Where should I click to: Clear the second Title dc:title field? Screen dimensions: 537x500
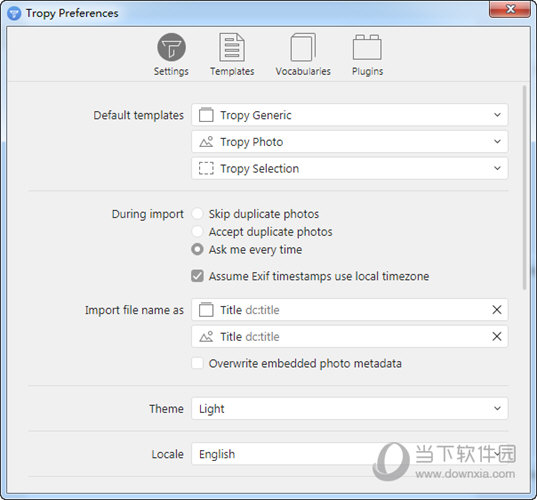point(497,336)
